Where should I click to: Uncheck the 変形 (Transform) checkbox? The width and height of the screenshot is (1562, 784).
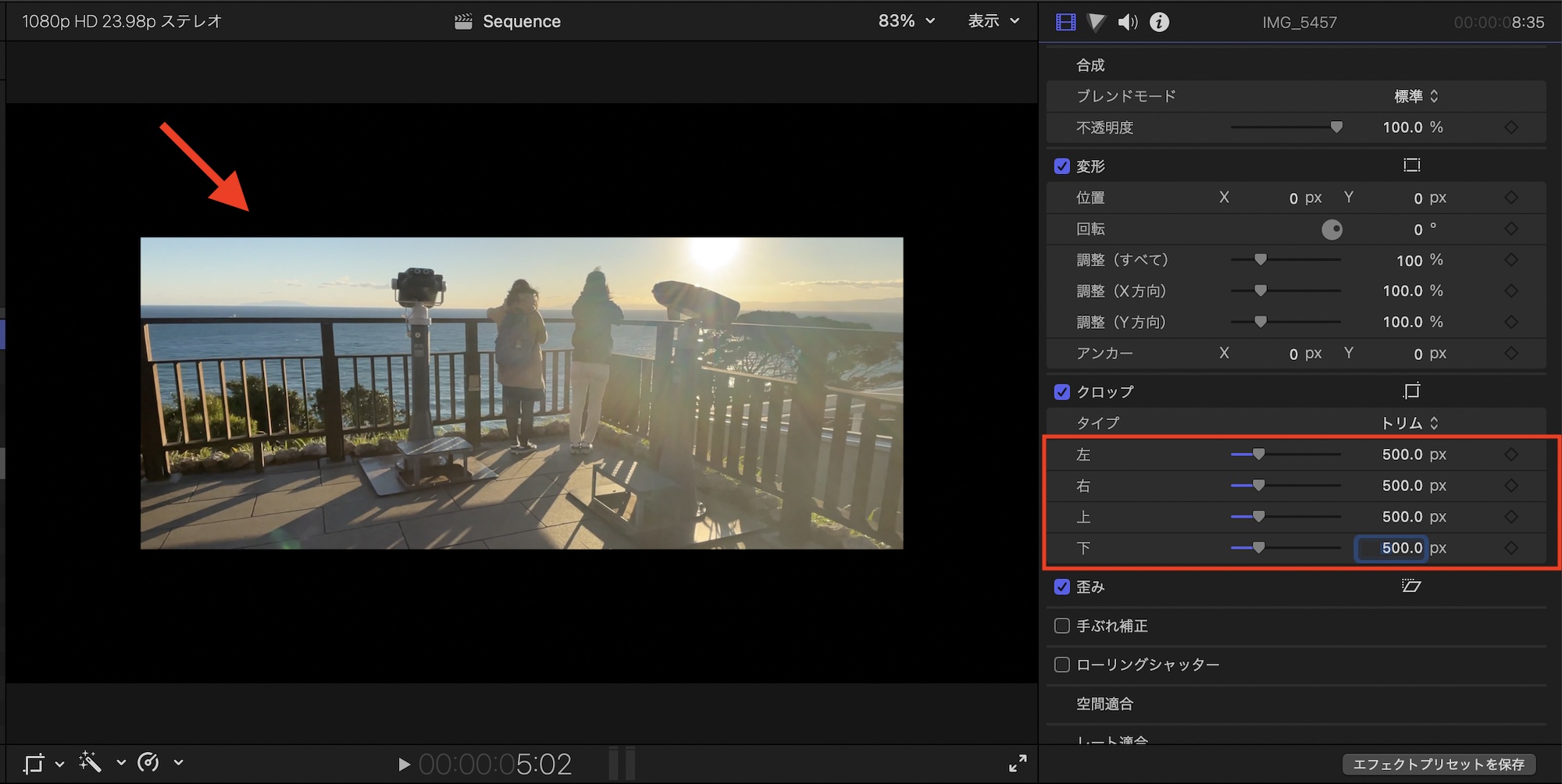[1062, 166]
